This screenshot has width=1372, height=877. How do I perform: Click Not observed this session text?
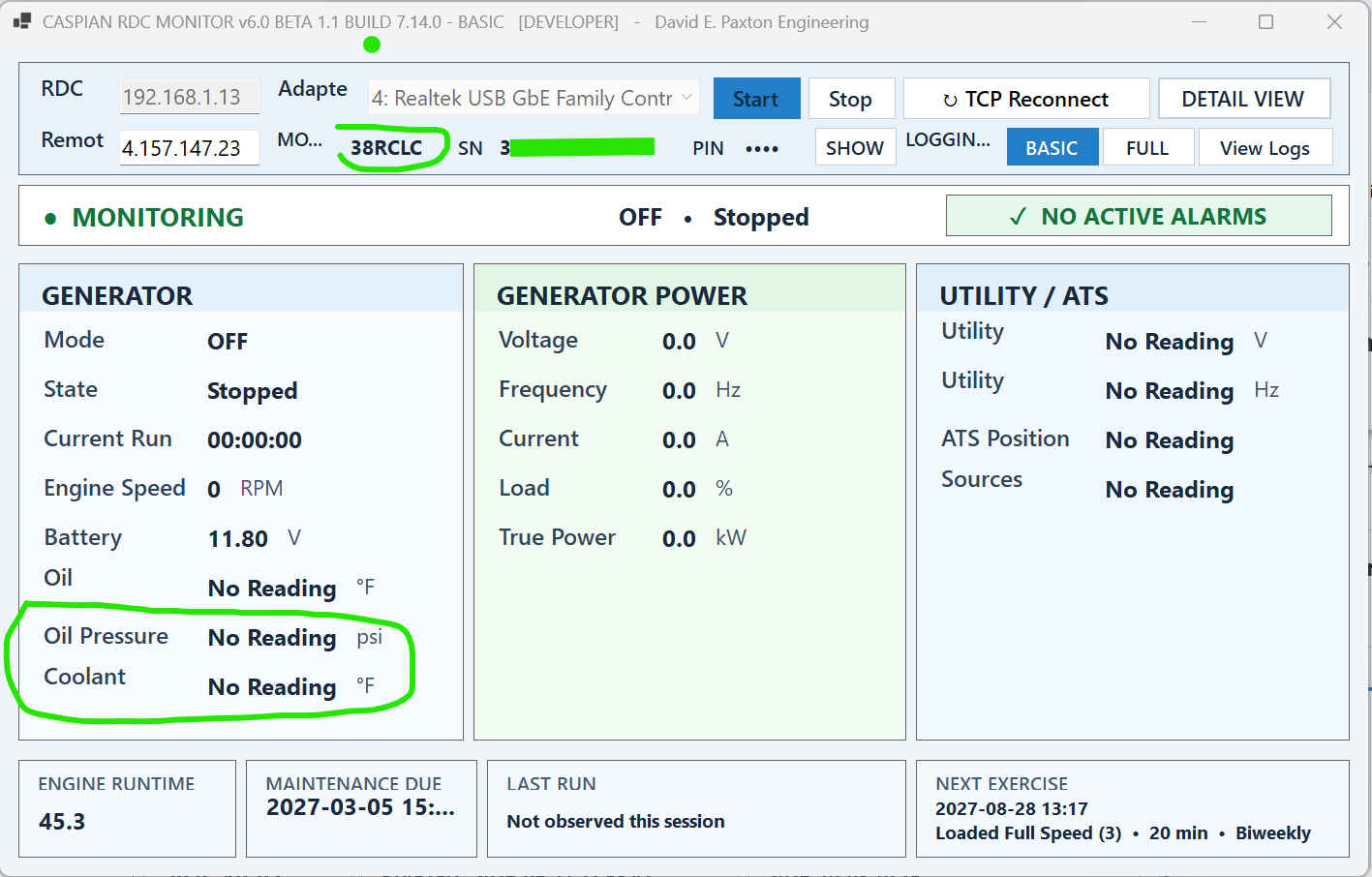[616, 821]
